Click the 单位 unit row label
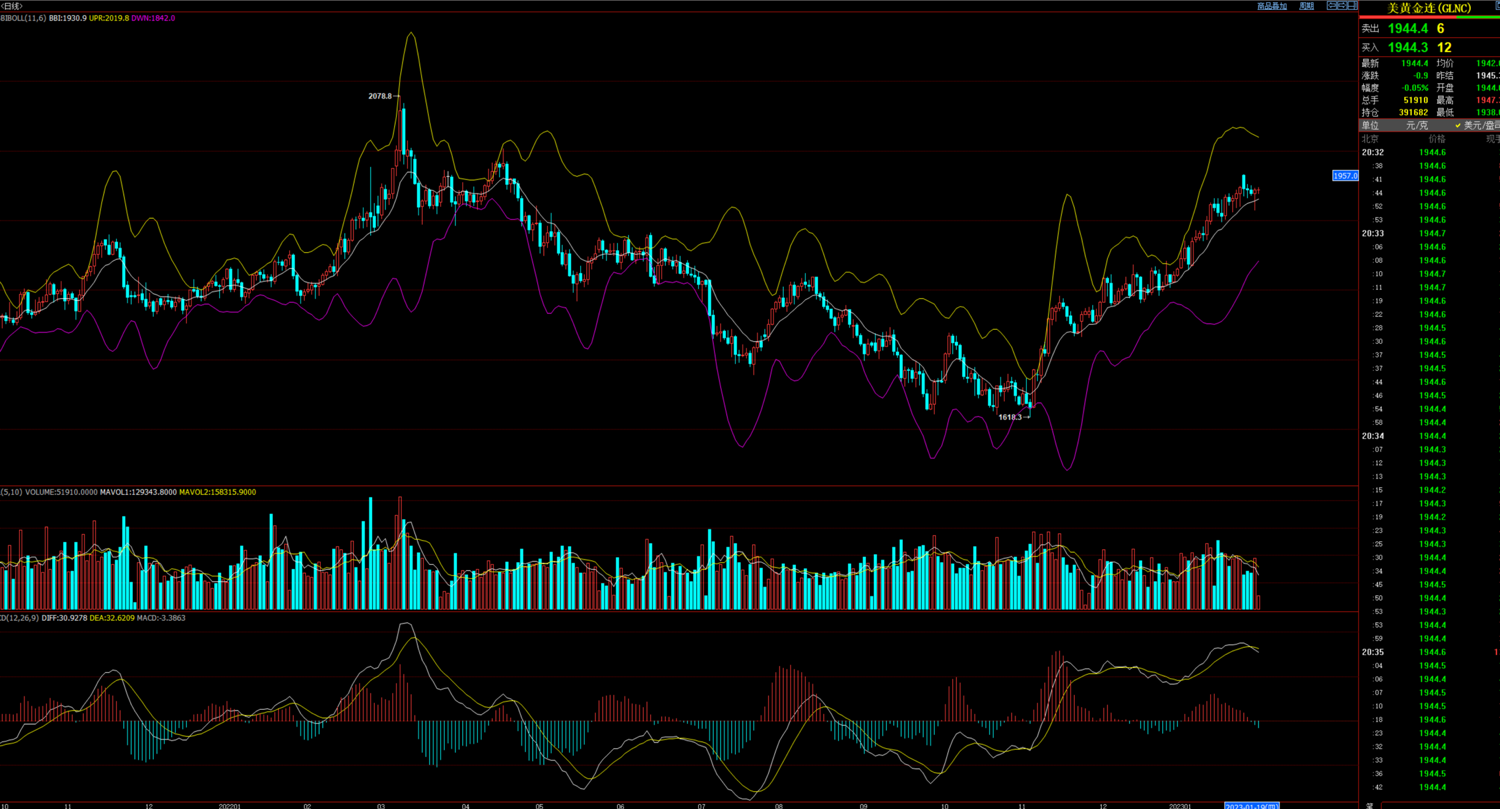1500x809 pixels. pos(1370,126)
